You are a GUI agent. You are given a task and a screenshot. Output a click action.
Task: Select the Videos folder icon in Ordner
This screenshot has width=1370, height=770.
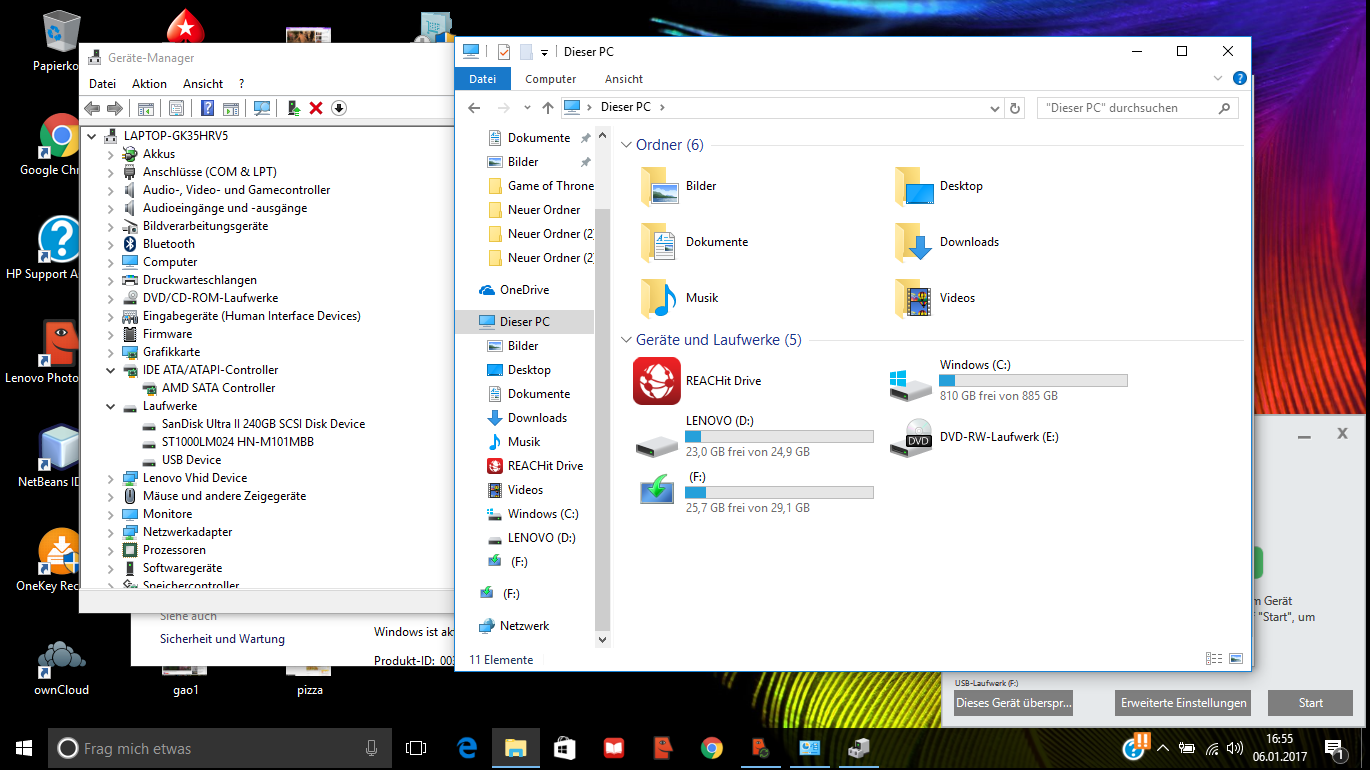913,298
